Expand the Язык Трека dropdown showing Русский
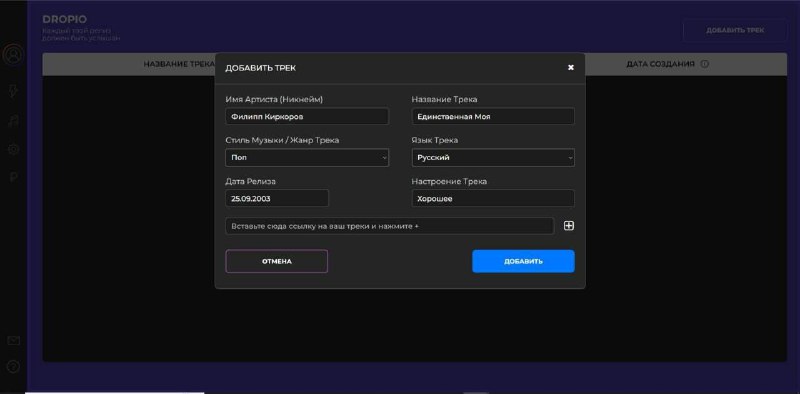800x394 pixels. [493, 158]
